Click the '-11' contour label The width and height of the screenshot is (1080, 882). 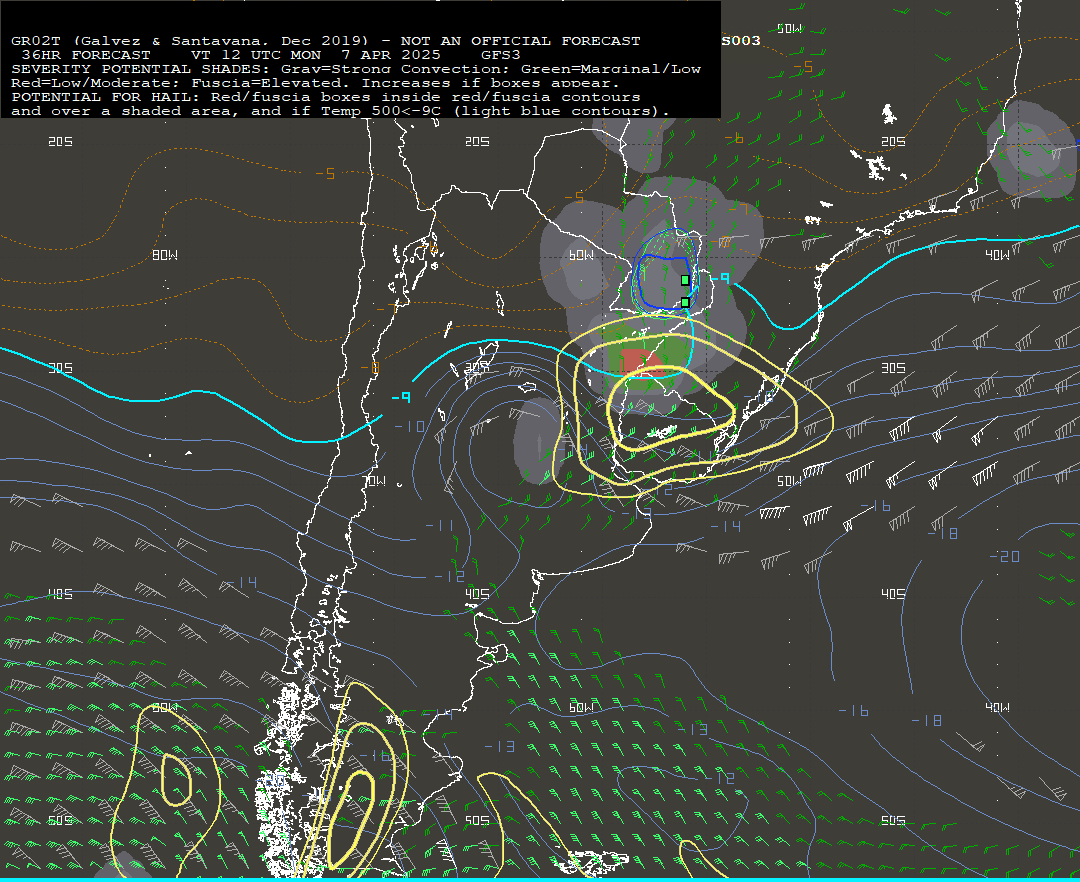click(439, 525)
